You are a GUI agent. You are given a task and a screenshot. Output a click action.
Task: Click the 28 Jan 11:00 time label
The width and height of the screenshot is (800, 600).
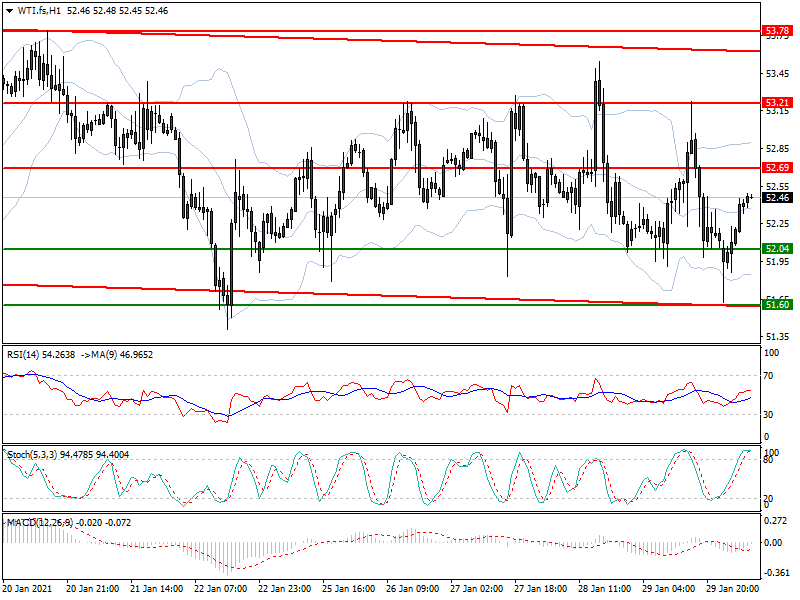pyautogui.click(x=605, y=589)
